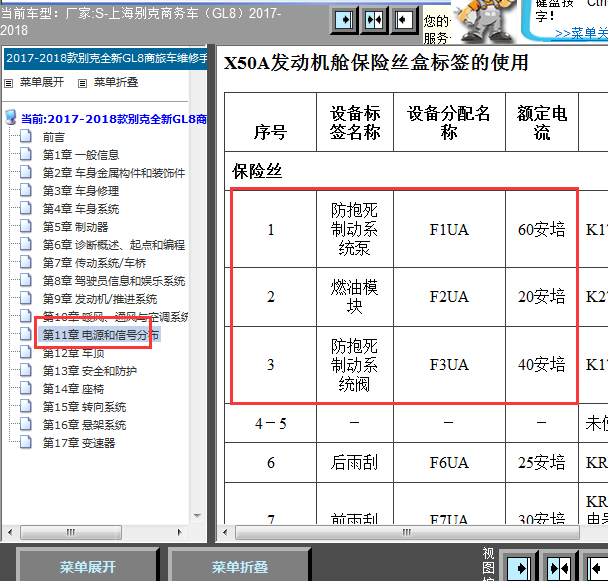Click 菜单折叠 text link in tree panel
The image size is (608, 581).
coord(116,82)
